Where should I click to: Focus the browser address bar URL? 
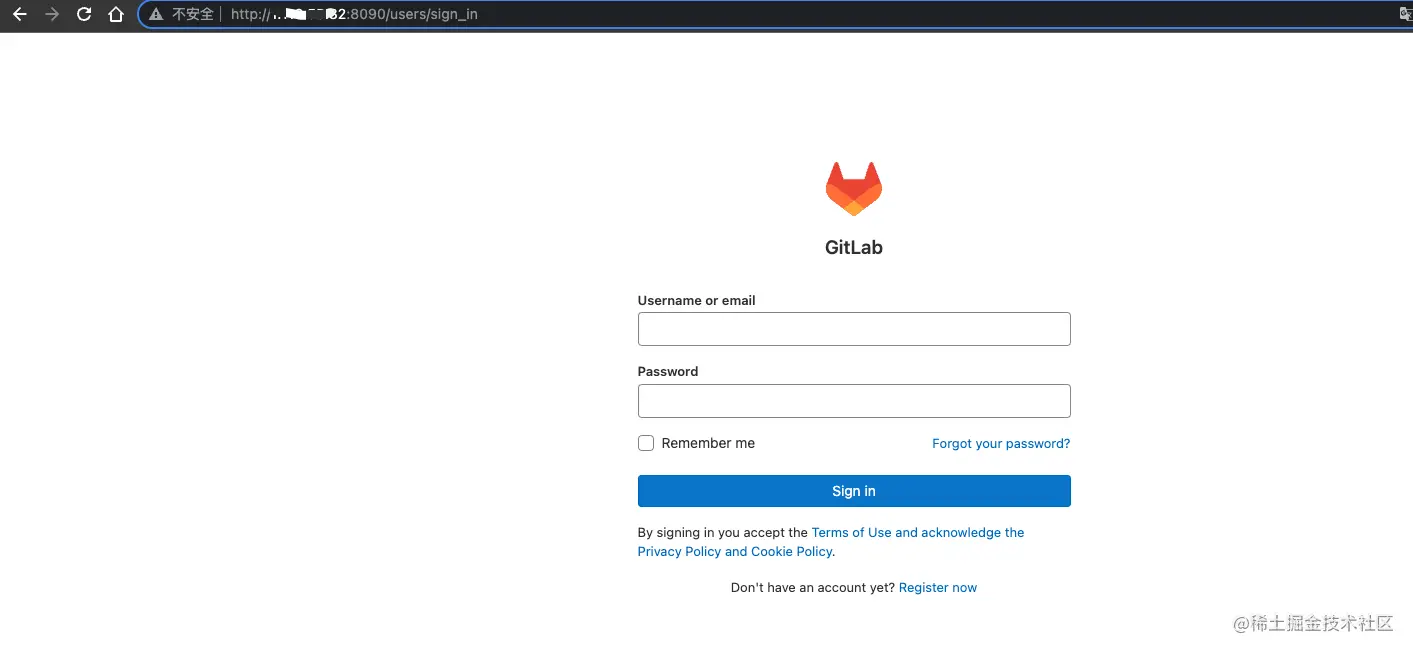pos(354,14)
